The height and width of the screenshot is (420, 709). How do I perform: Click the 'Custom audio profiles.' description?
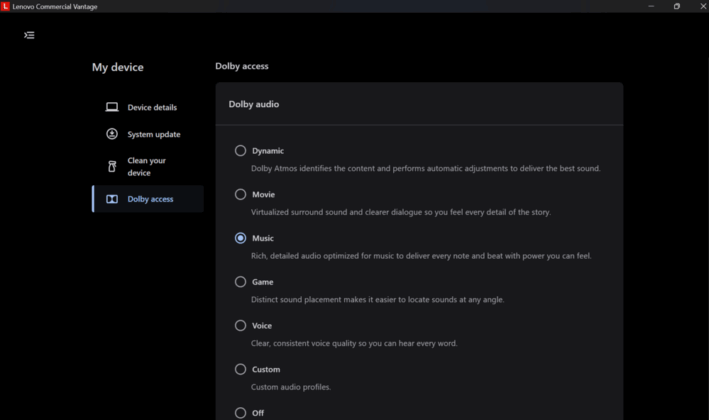291,387
